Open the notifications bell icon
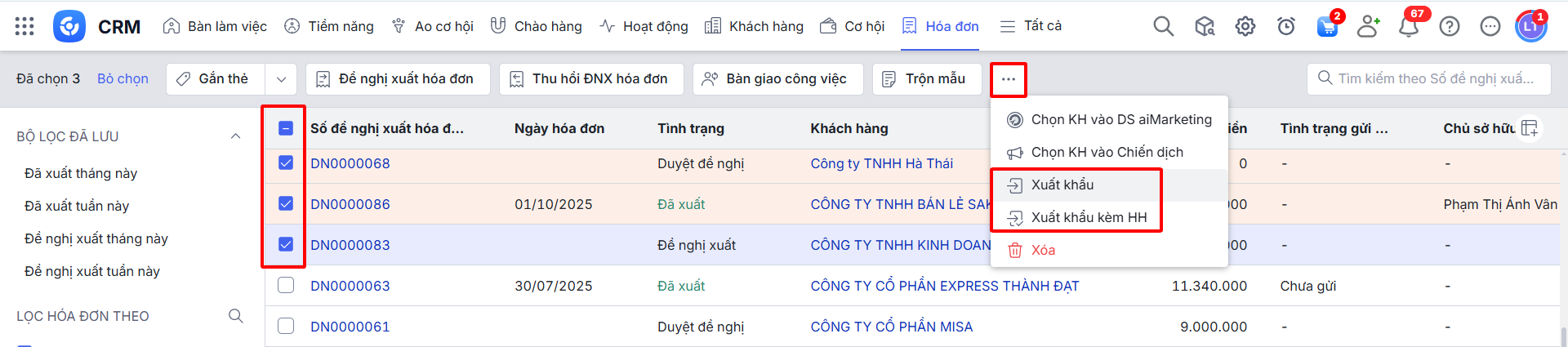This screenshot has width=1568, height=347. coord(1409,26)
